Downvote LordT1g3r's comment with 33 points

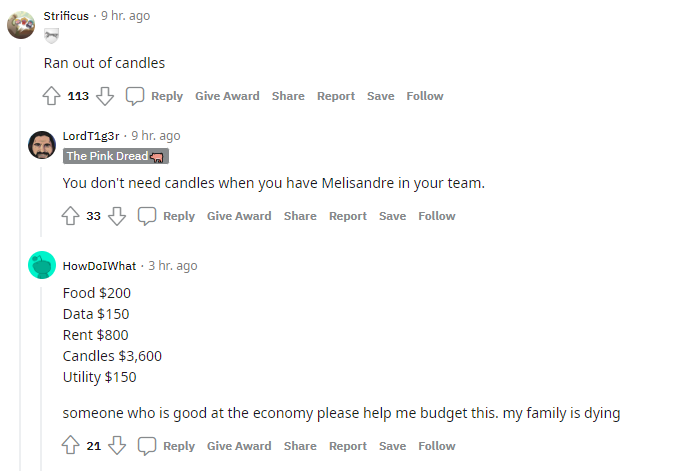pos(117,216)
